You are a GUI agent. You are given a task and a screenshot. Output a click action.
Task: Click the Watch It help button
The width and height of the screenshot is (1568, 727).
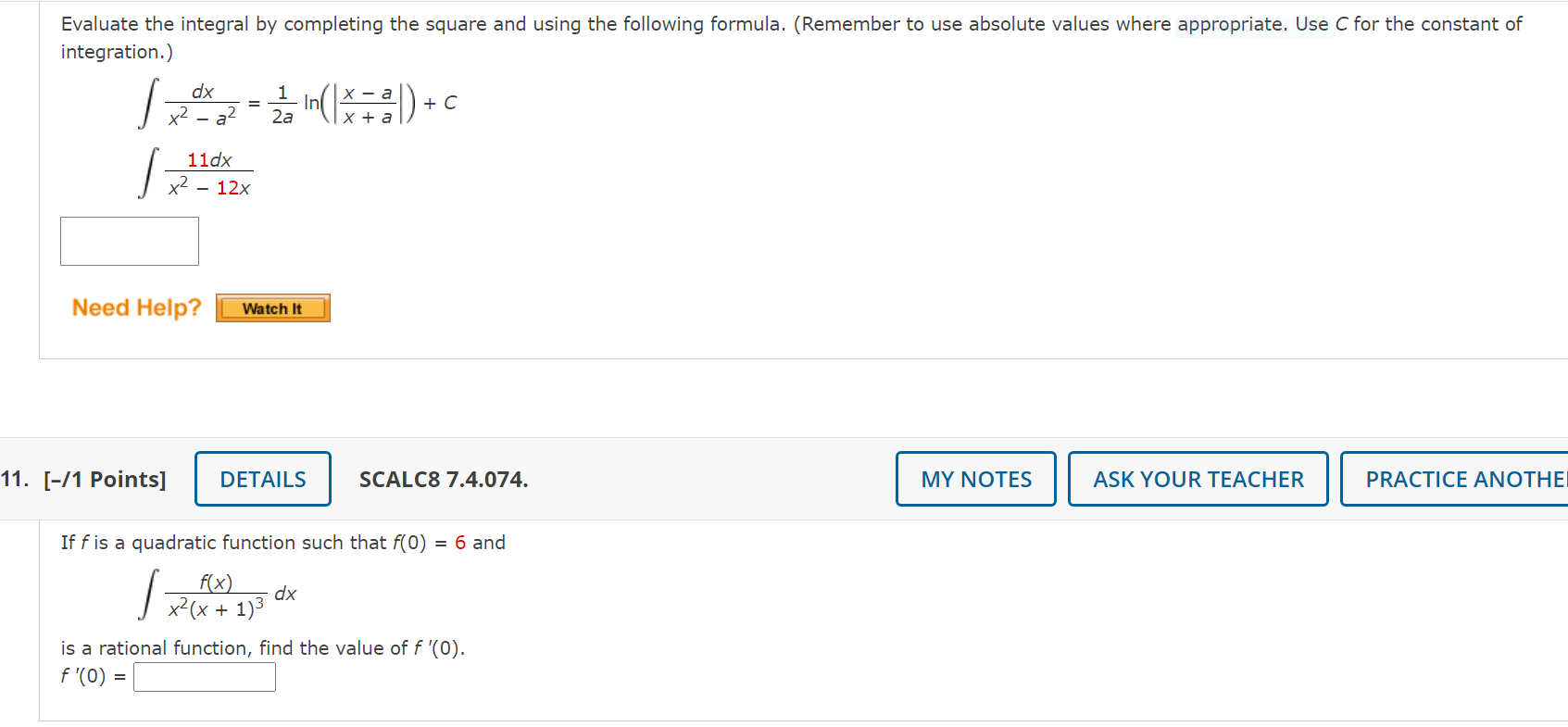[272, 307]
